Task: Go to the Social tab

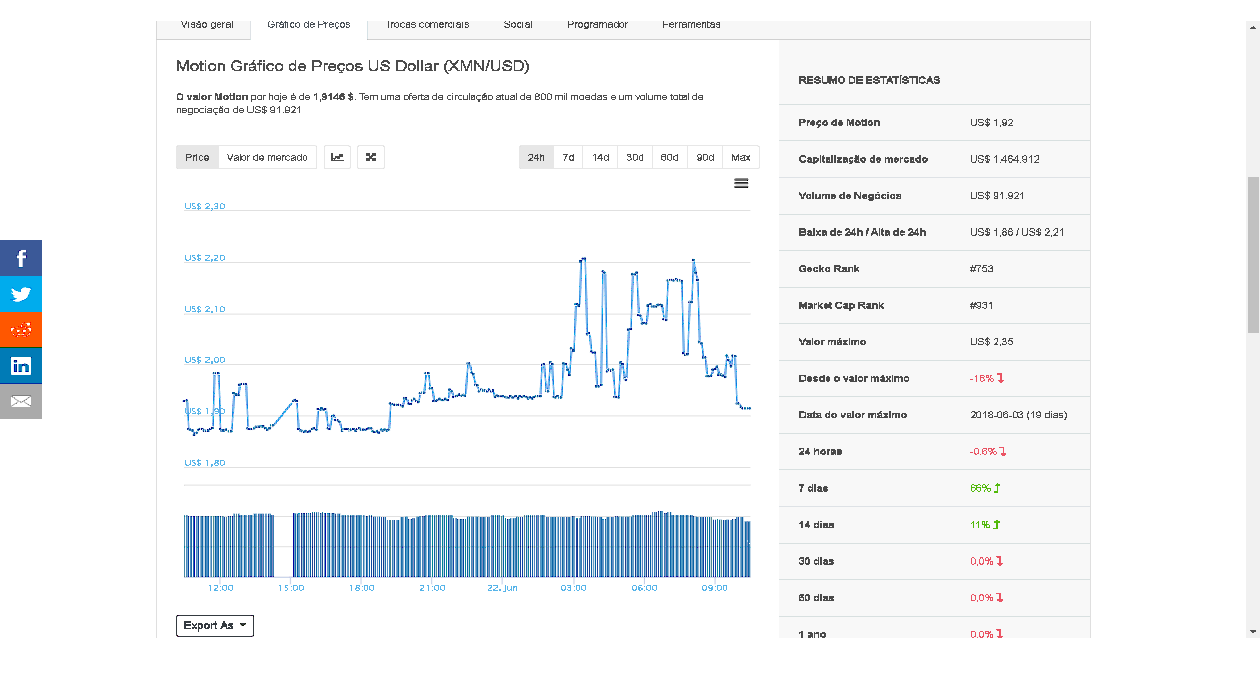Action: 518,25
